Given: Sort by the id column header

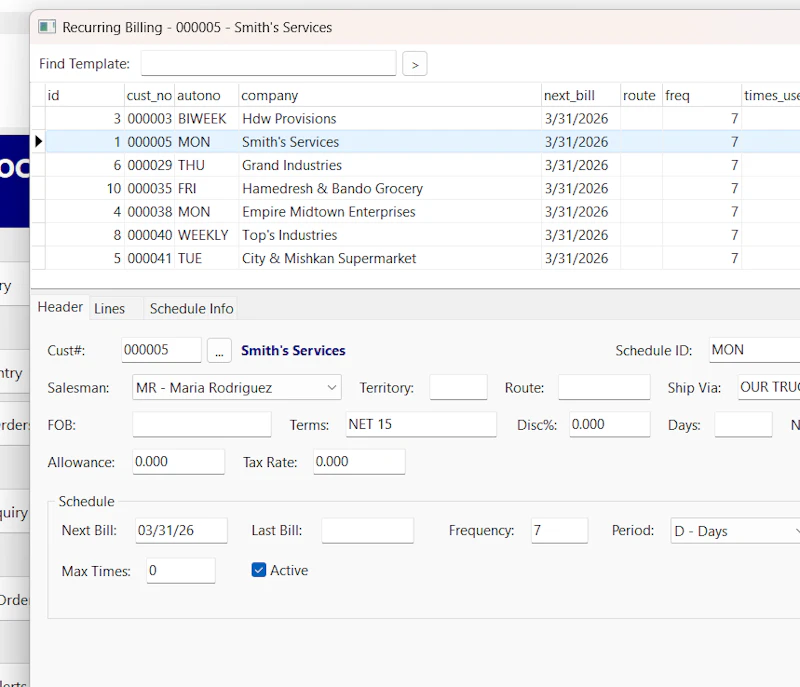Looking at the screenshot, I should [84, 95].
